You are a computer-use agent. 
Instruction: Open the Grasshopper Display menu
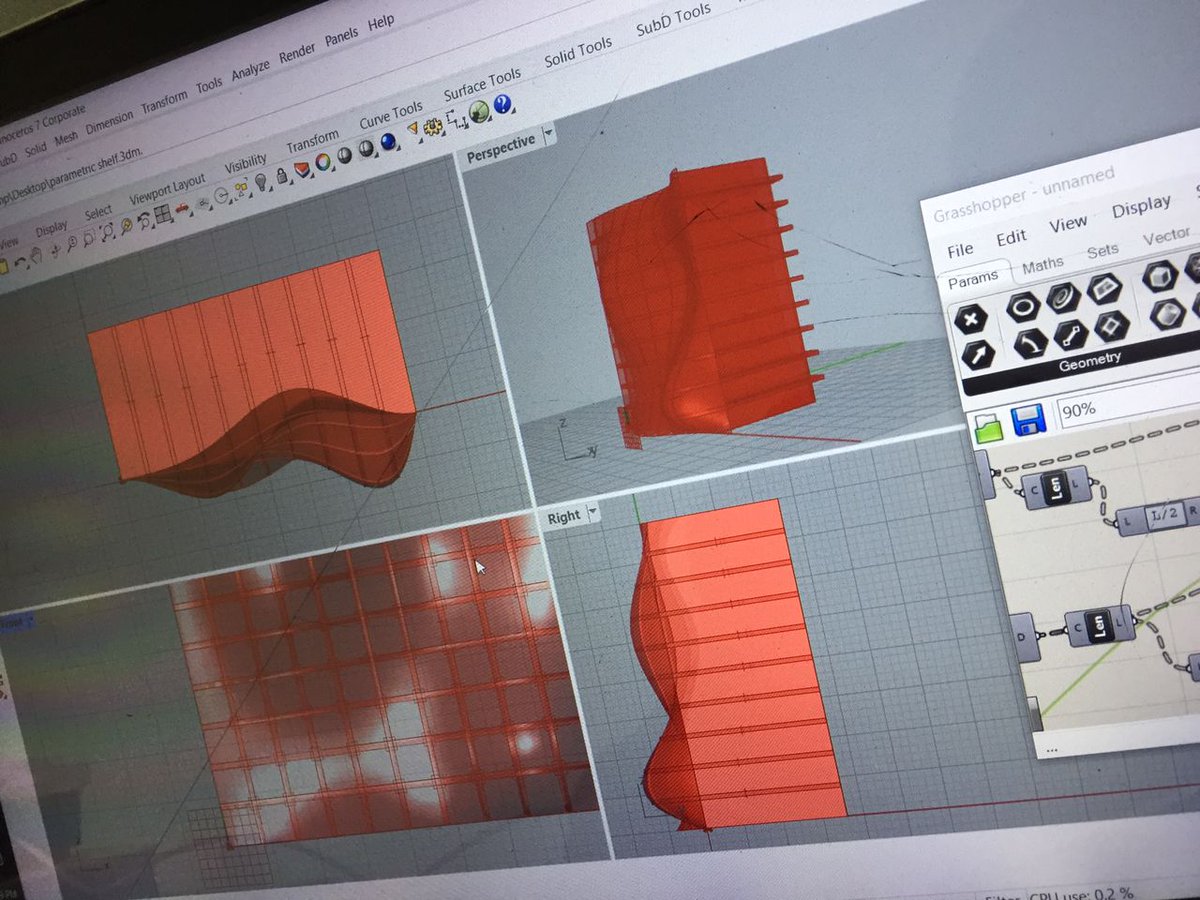[1141, 208]
